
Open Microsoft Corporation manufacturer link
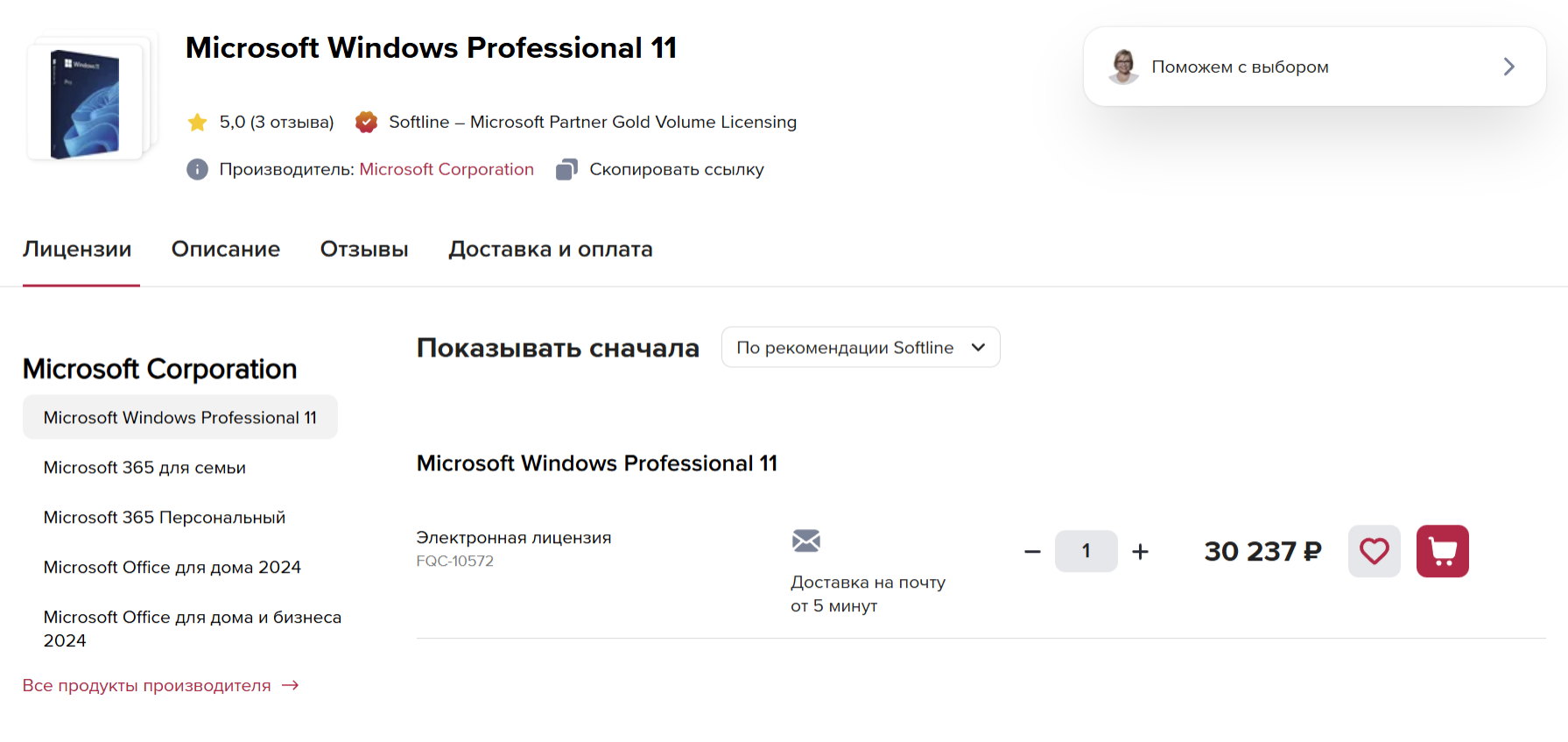coord(446,169)
